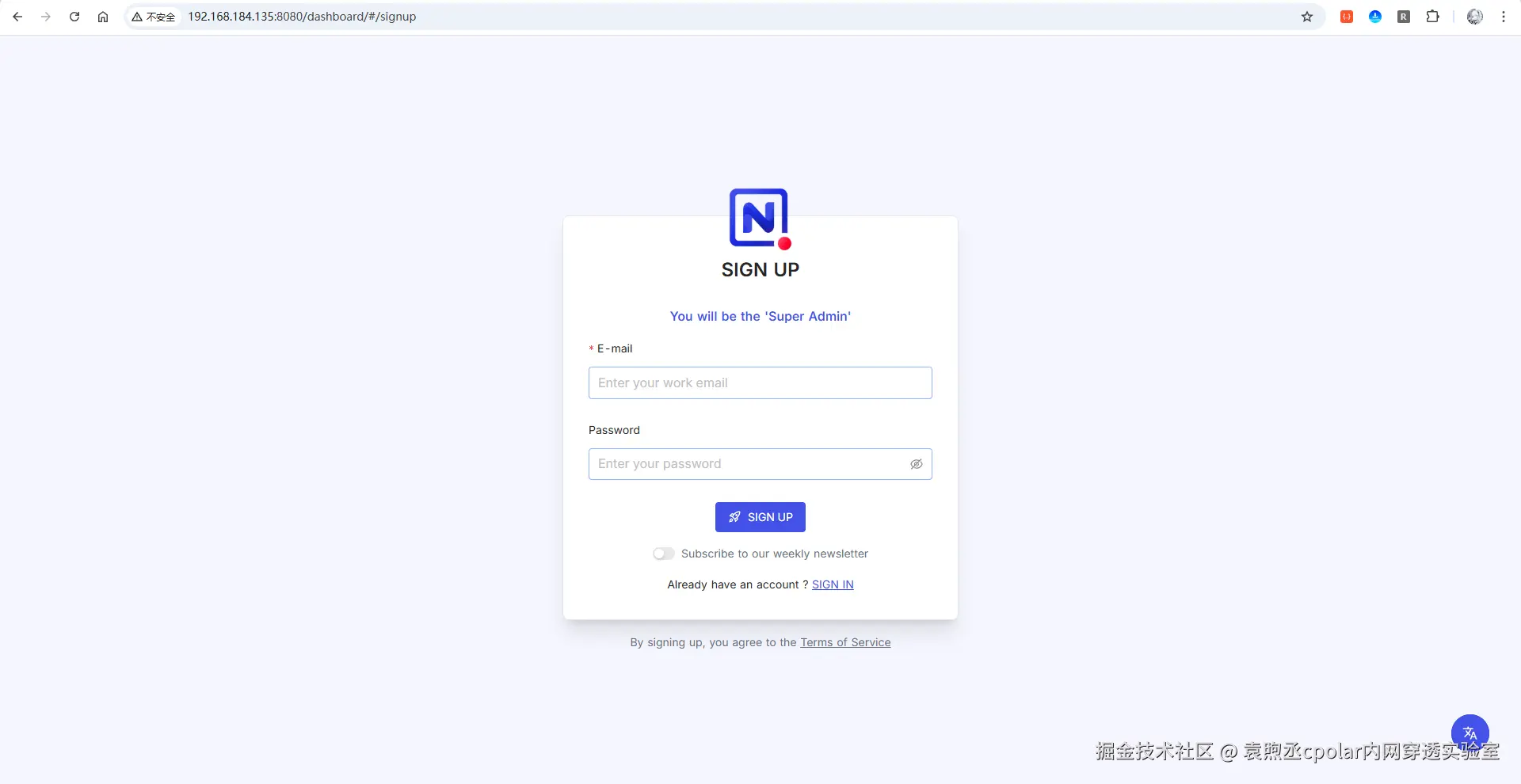Click the Password field label
1521x784 pixels.
[x=614, y=430]
